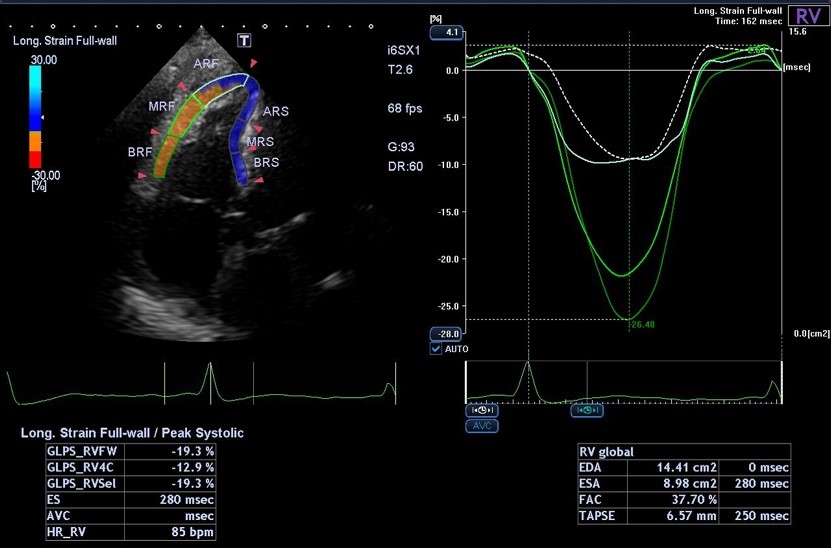This screenshot has width=831, height=548.
Task: Click the TAPSE row in RV global table
Action: tap(683, 514)
